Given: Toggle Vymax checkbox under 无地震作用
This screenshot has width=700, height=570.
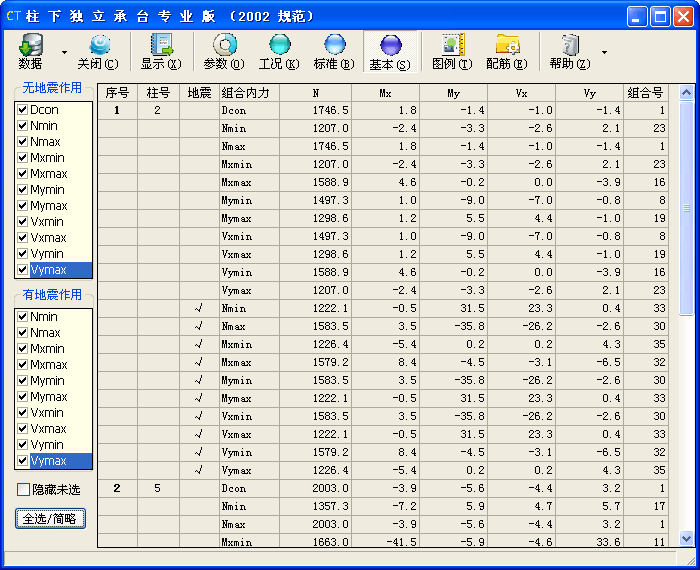Looking at the screenshot, I should pyautogui.click(x=23, y=270).
